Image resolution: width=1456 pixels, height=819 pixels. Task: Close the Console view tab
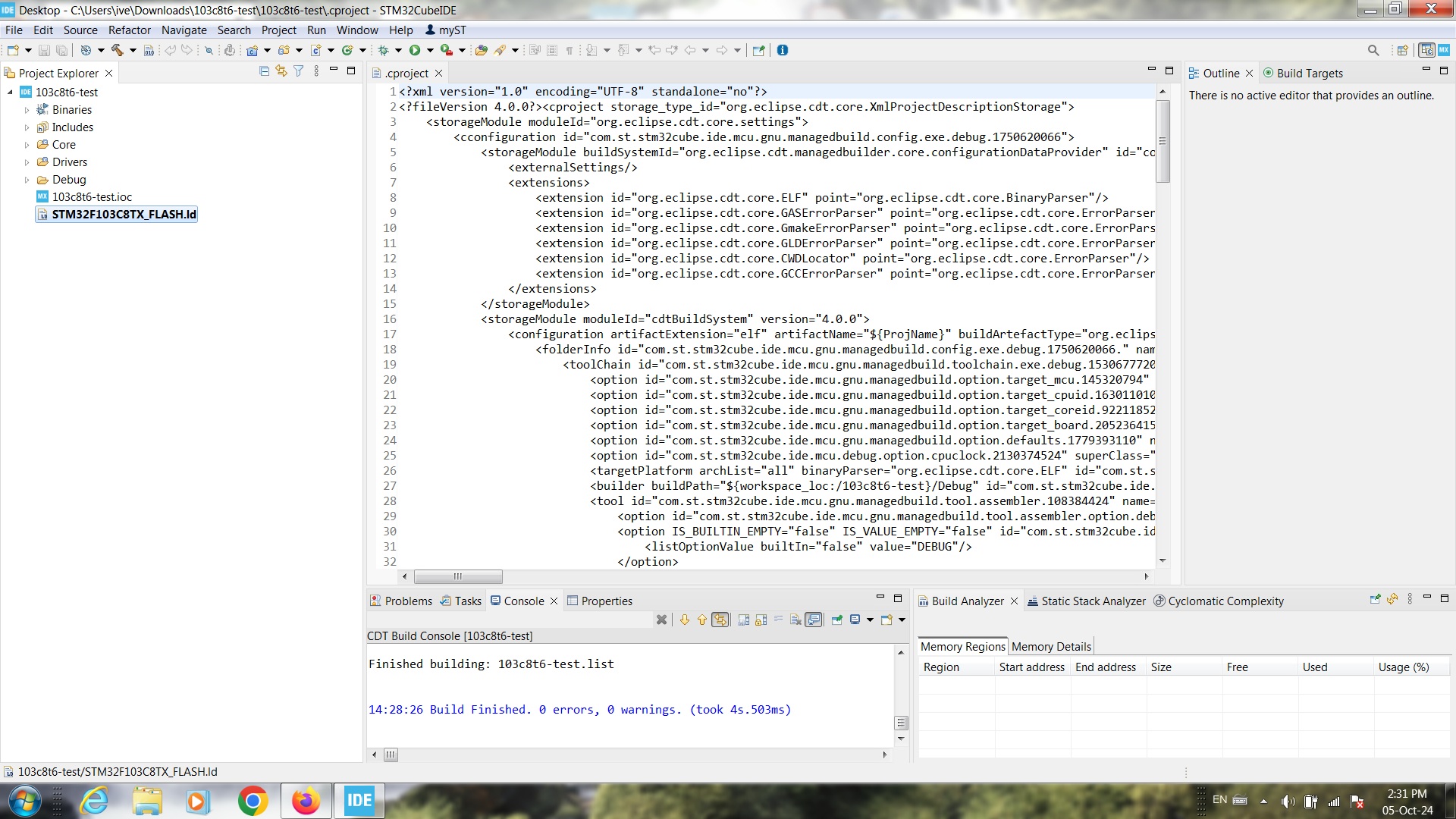(x=554, y=601)
